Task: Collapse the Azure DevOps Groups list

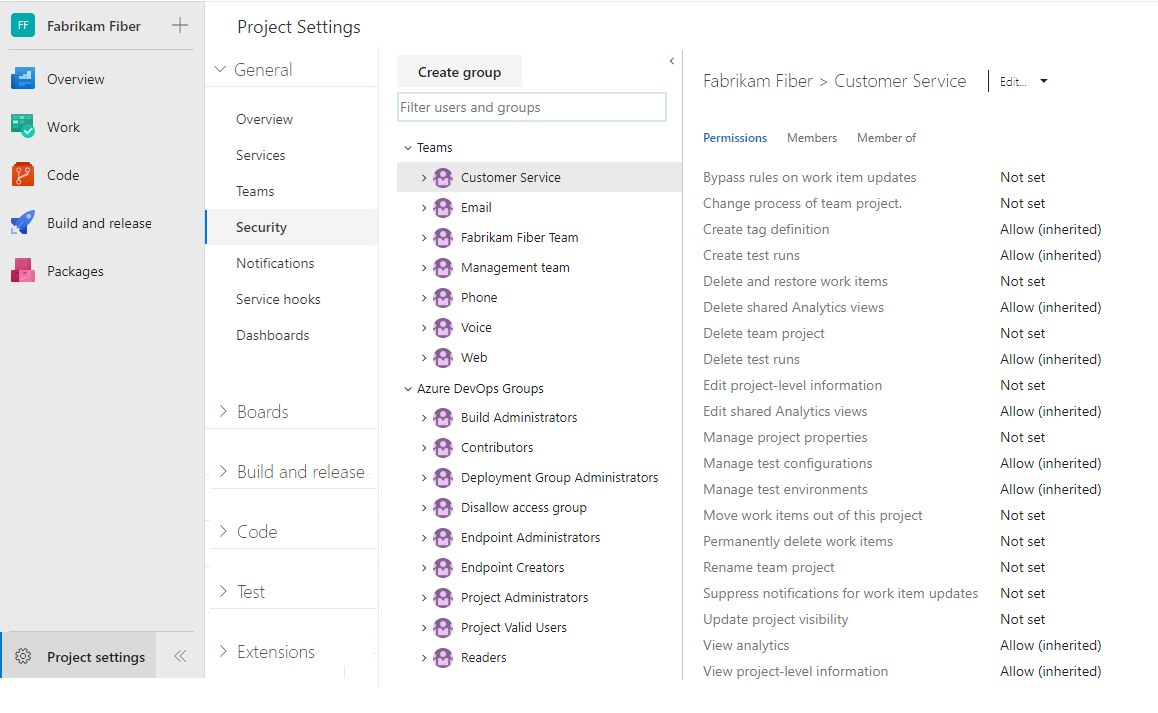Action: coord(408,389)
